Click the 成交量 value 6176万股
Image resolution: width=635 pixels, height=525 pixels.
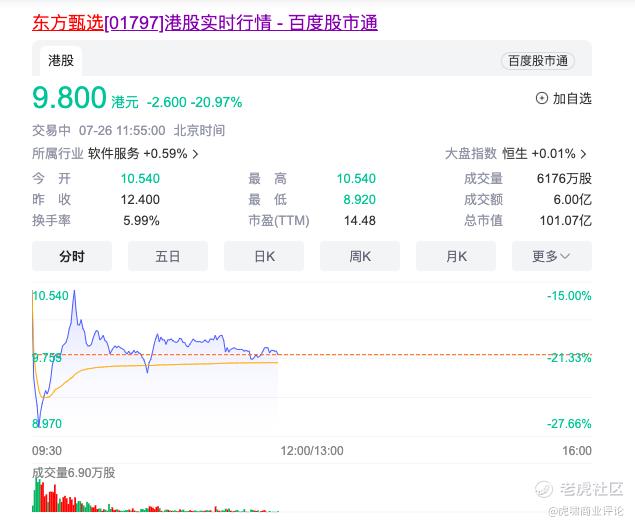tap(564, 178)
